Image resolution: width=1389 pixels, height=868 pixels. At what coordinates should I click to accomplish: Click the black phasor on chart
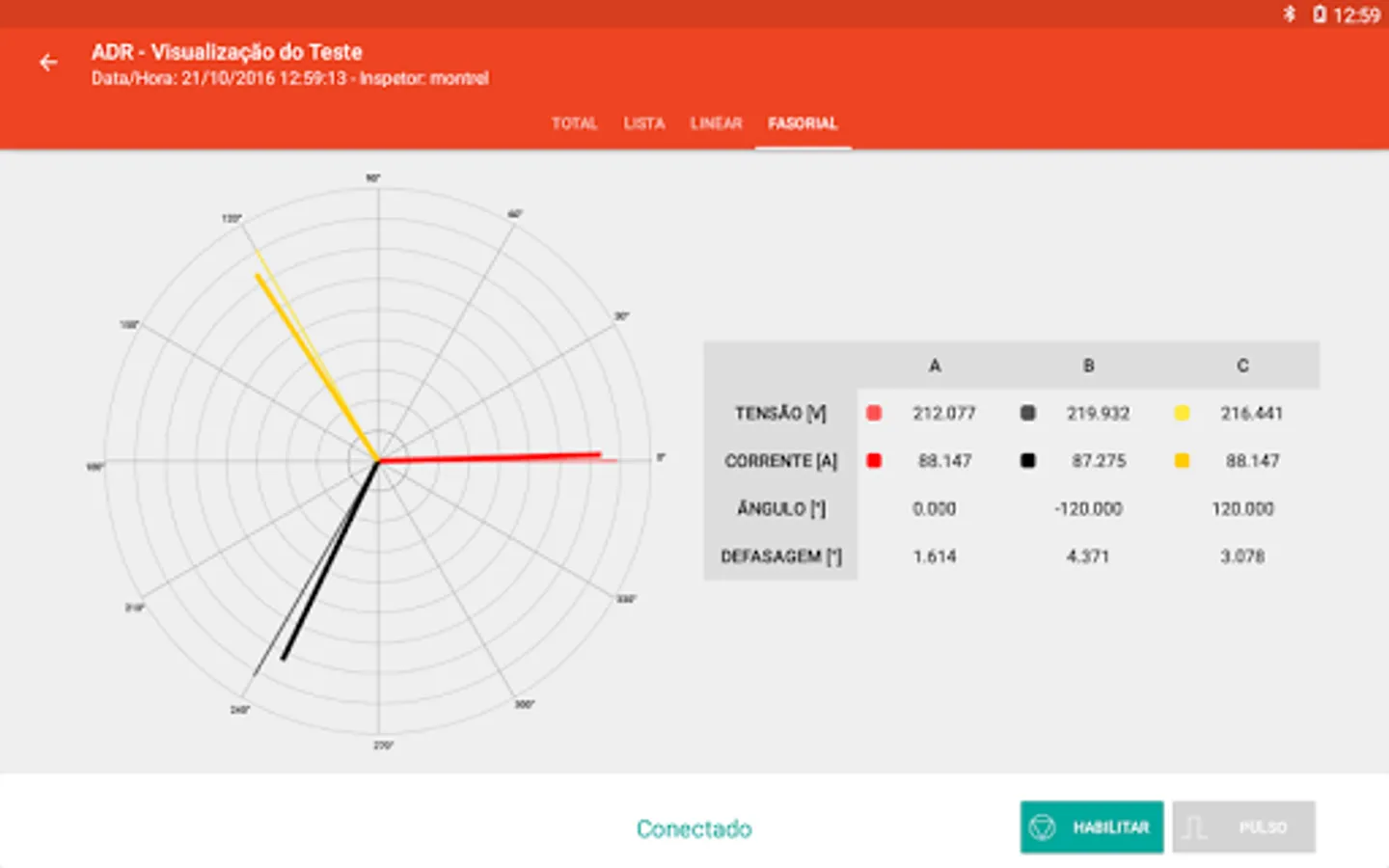(x=330, y=560)
